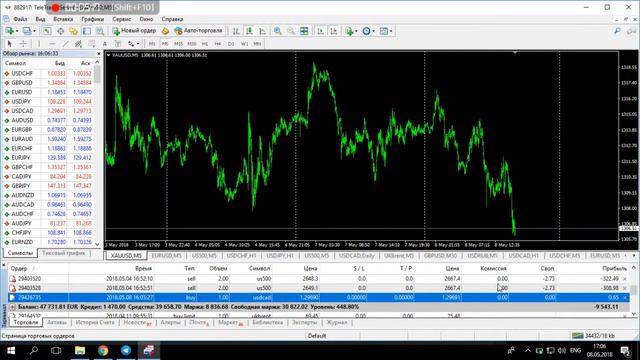
Task: Open Telegram from the Windows taskbar
Action: point(126,350)
